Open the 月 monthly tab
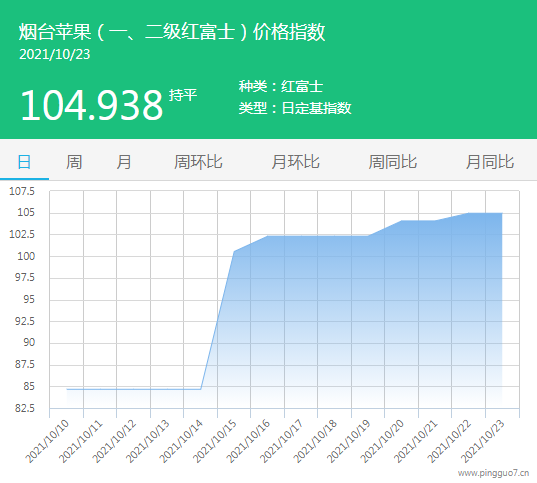 pos(124,162)
